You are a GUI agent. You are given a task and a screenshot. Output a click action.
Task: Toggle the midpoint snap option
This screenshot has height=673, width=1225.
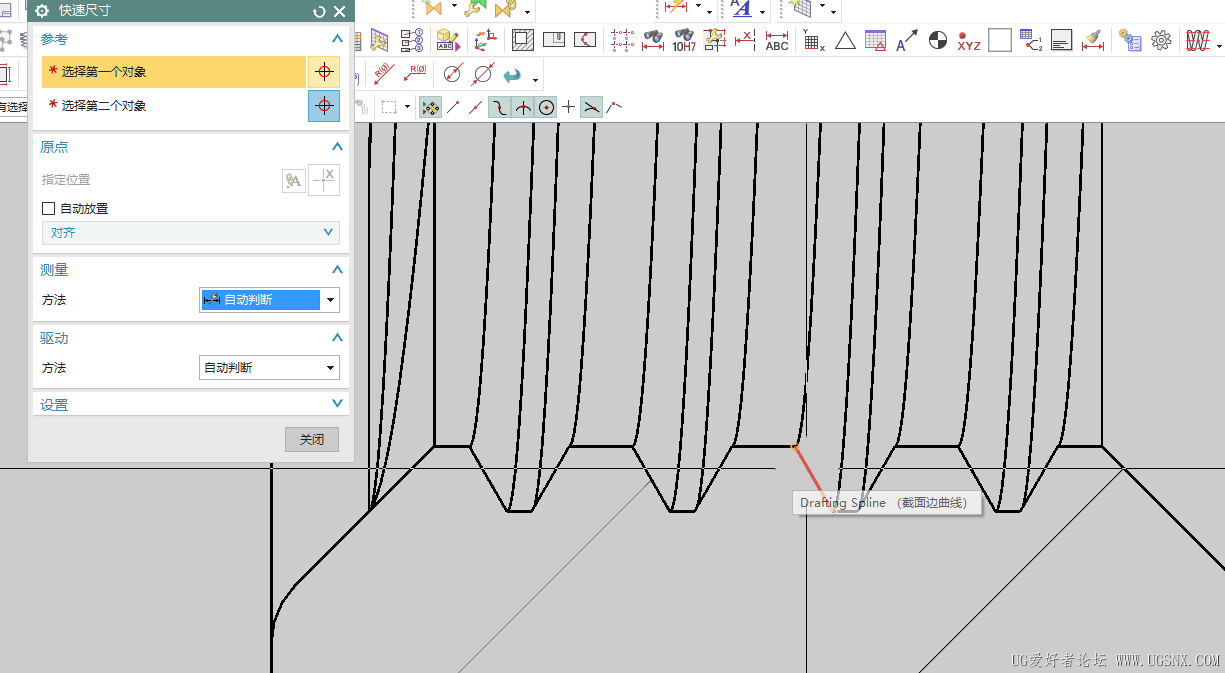pos(476,107)
